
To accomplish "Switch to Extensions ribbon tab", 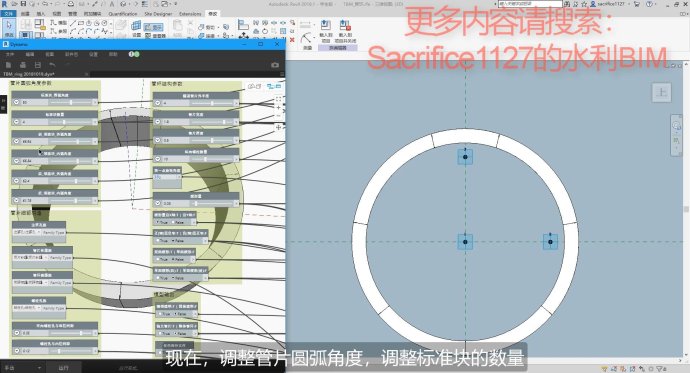I will click(190, 14).
